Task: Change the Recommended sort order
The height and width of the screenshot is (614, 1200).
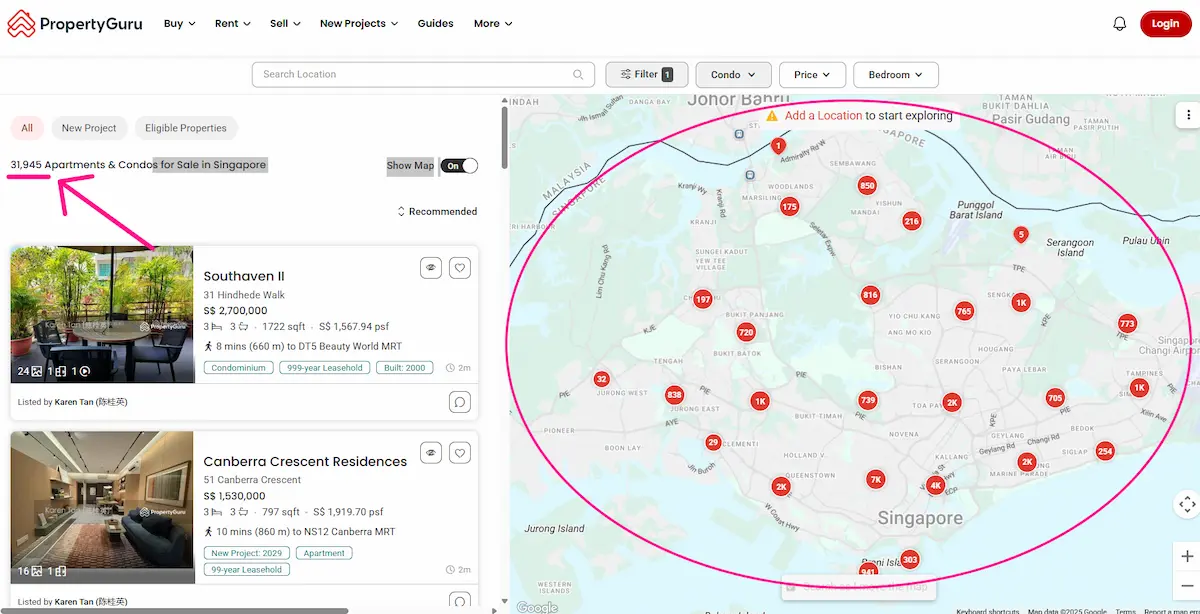Action: click(x=437, y=212)
